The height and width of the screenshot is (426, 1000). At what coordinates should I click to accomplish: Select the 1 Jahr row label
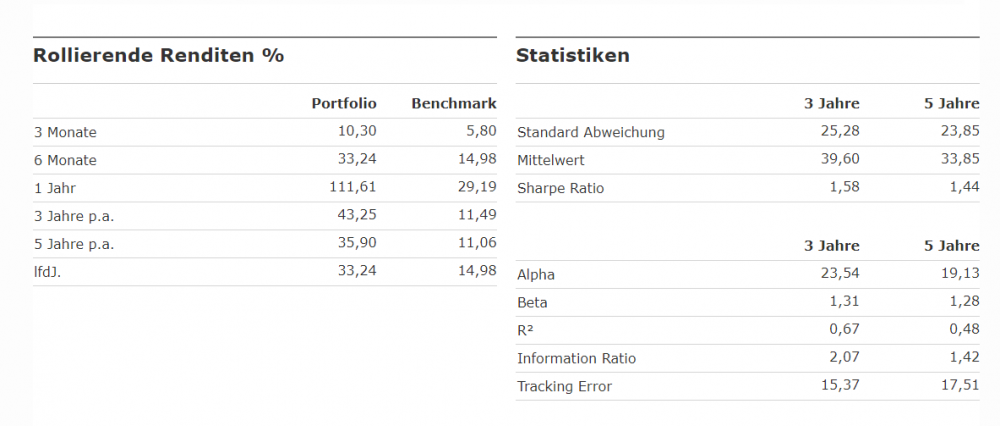54,188
